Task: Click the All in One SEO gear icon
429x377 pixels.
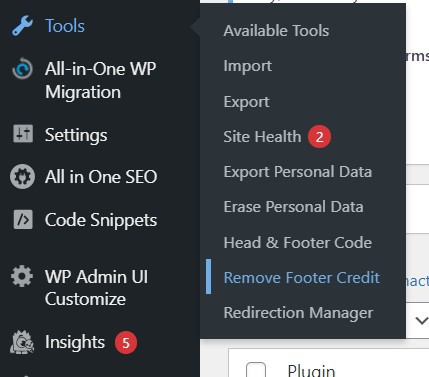Action: [x=22, y=177]
